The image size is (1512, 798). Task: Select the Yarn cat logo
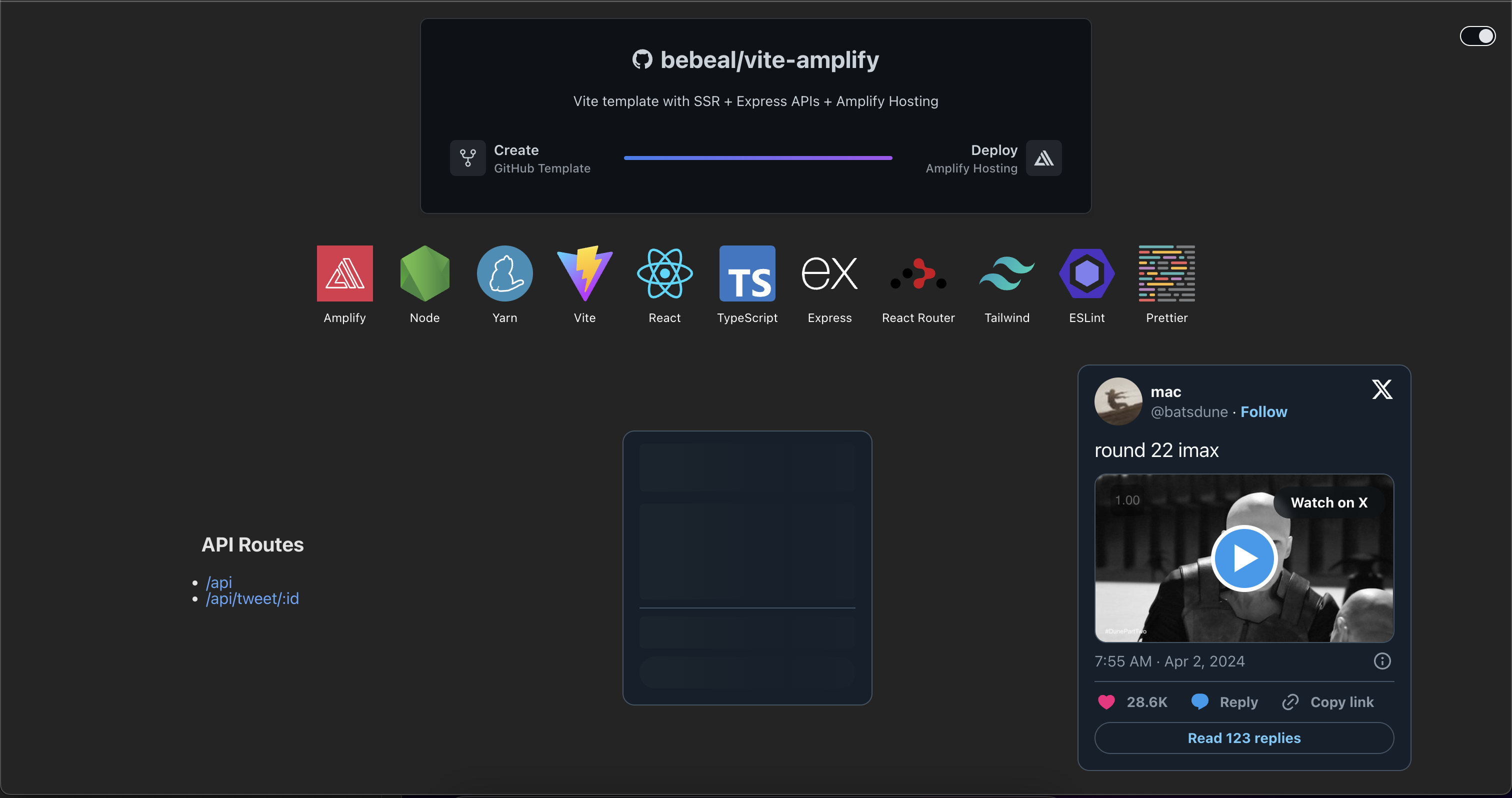[505, 273]
